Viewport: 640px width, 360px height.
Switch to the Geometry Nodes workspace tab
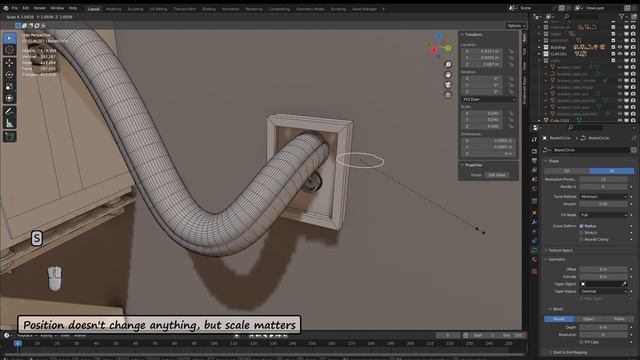pos(310,9)
